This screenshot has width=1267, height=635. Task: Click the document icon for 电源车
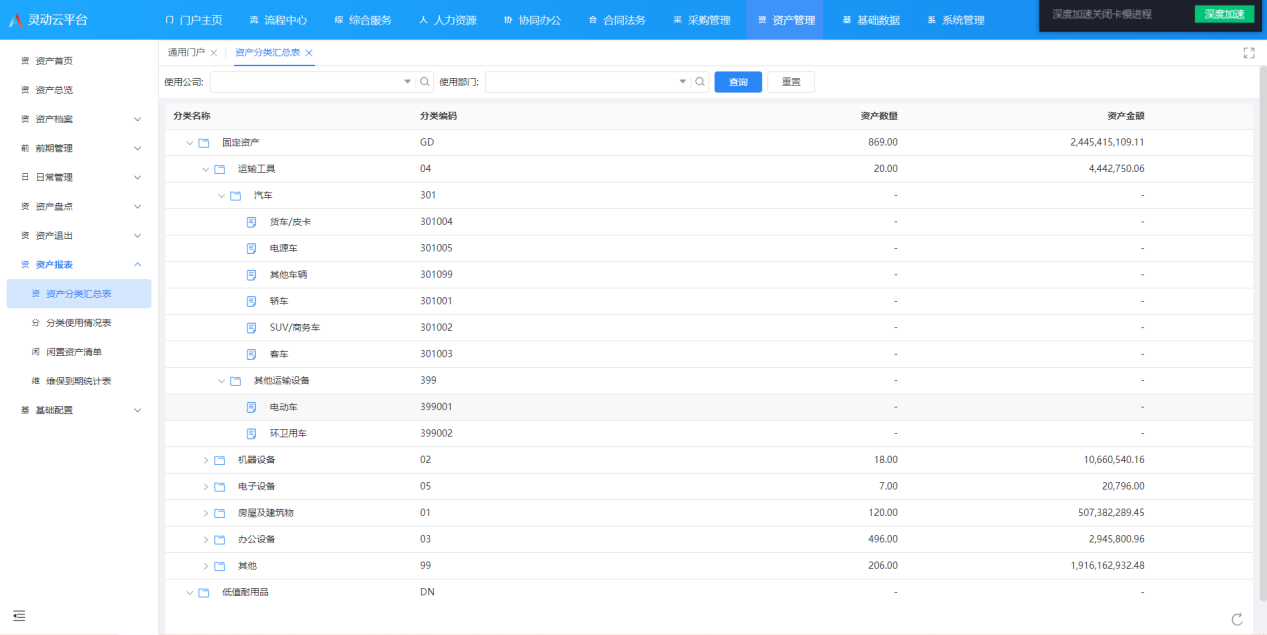pos(252,248)
